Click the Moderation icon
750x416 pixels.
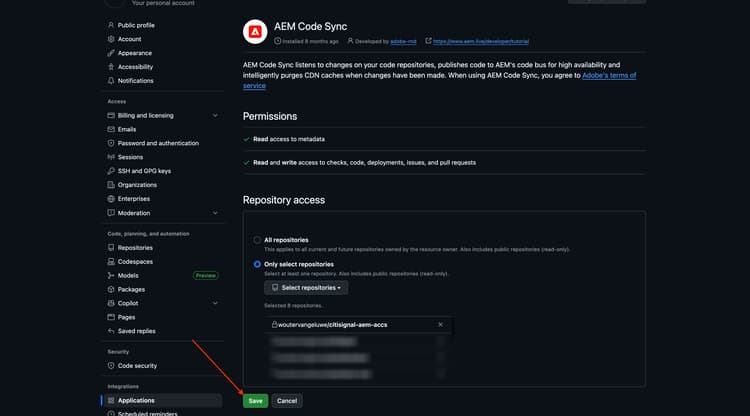[111, 213]
